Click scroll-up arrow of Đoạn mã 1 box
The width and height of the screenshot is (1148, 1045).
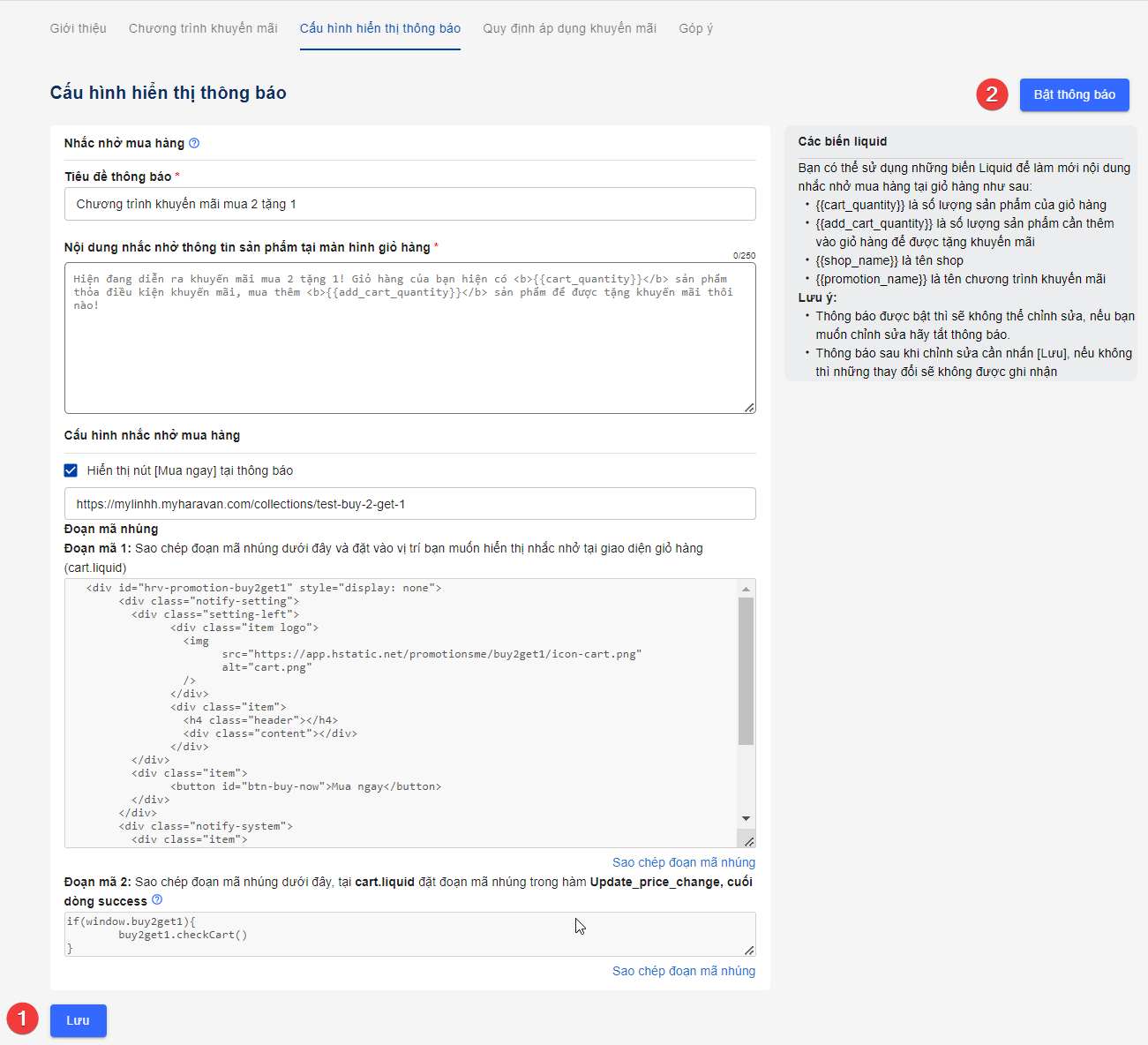[x=747, y=589]
